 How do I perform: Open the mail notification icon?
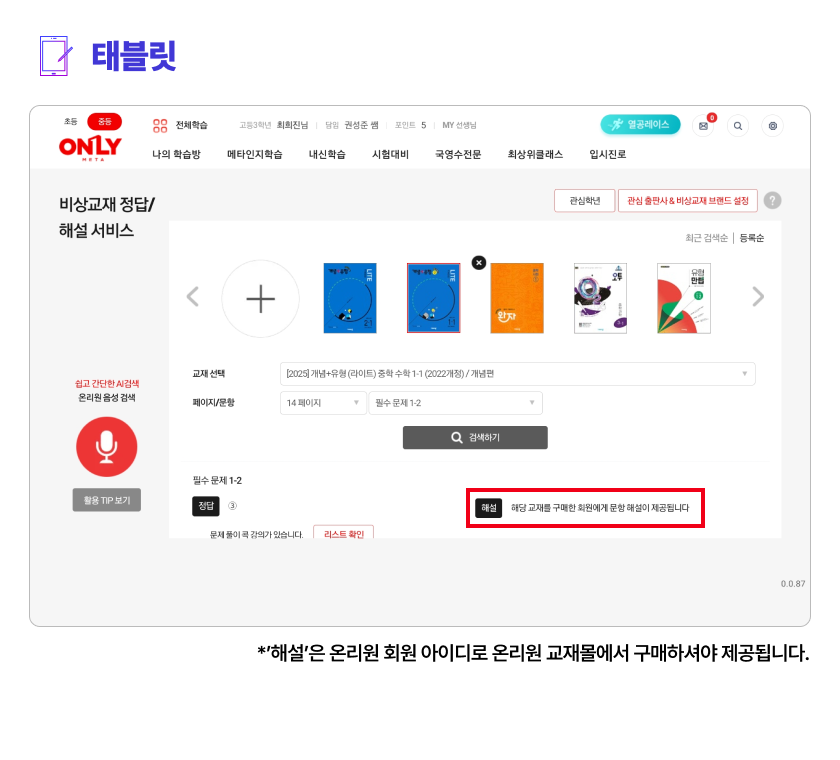pyautogui.click(x=703, y=126)
